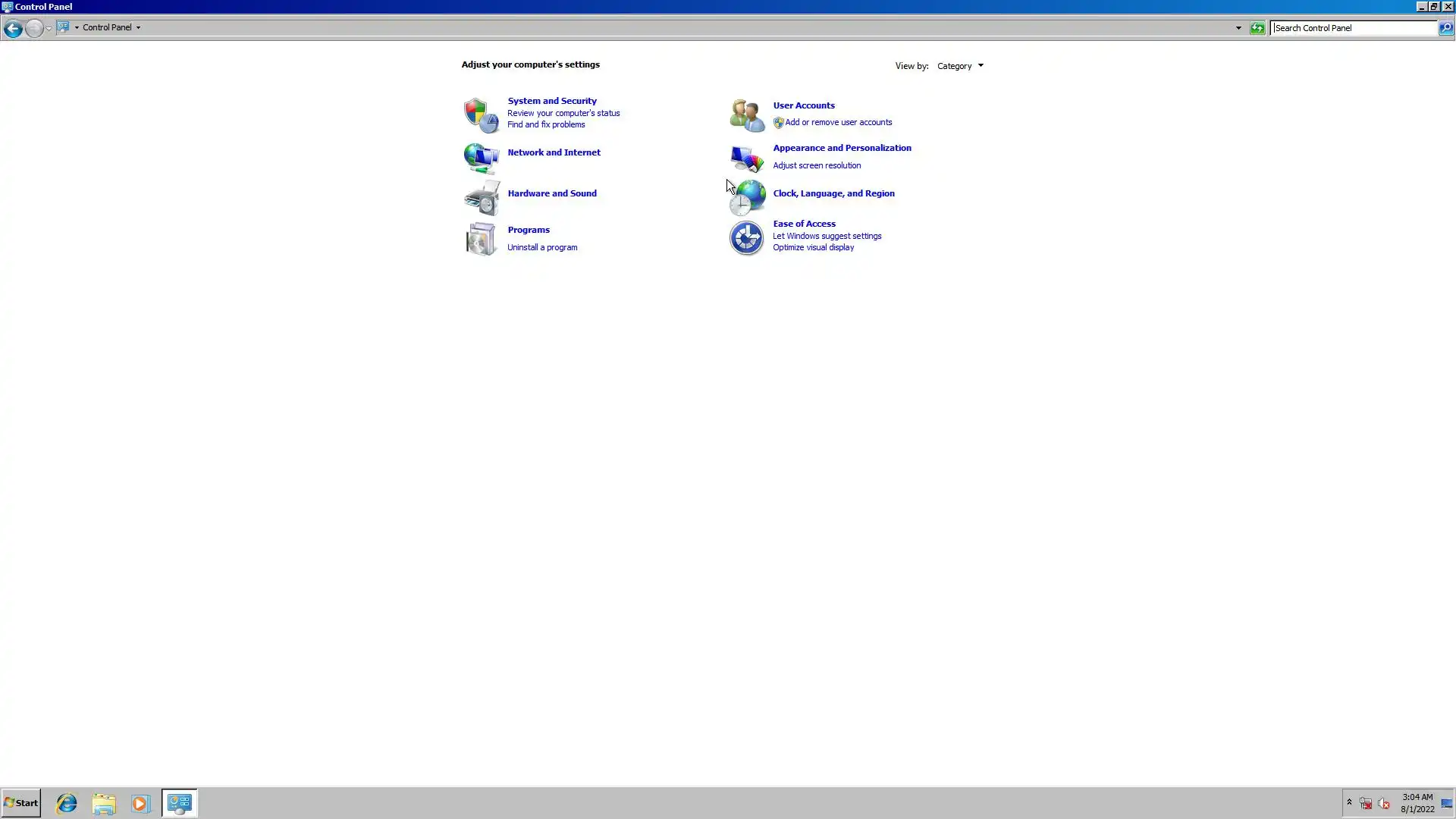The height and width of the screenshot is (819, 1456).
Task: Click the Appearance and Personalization monitor icon
Action: pyautogui.click(x=746, y=158)
